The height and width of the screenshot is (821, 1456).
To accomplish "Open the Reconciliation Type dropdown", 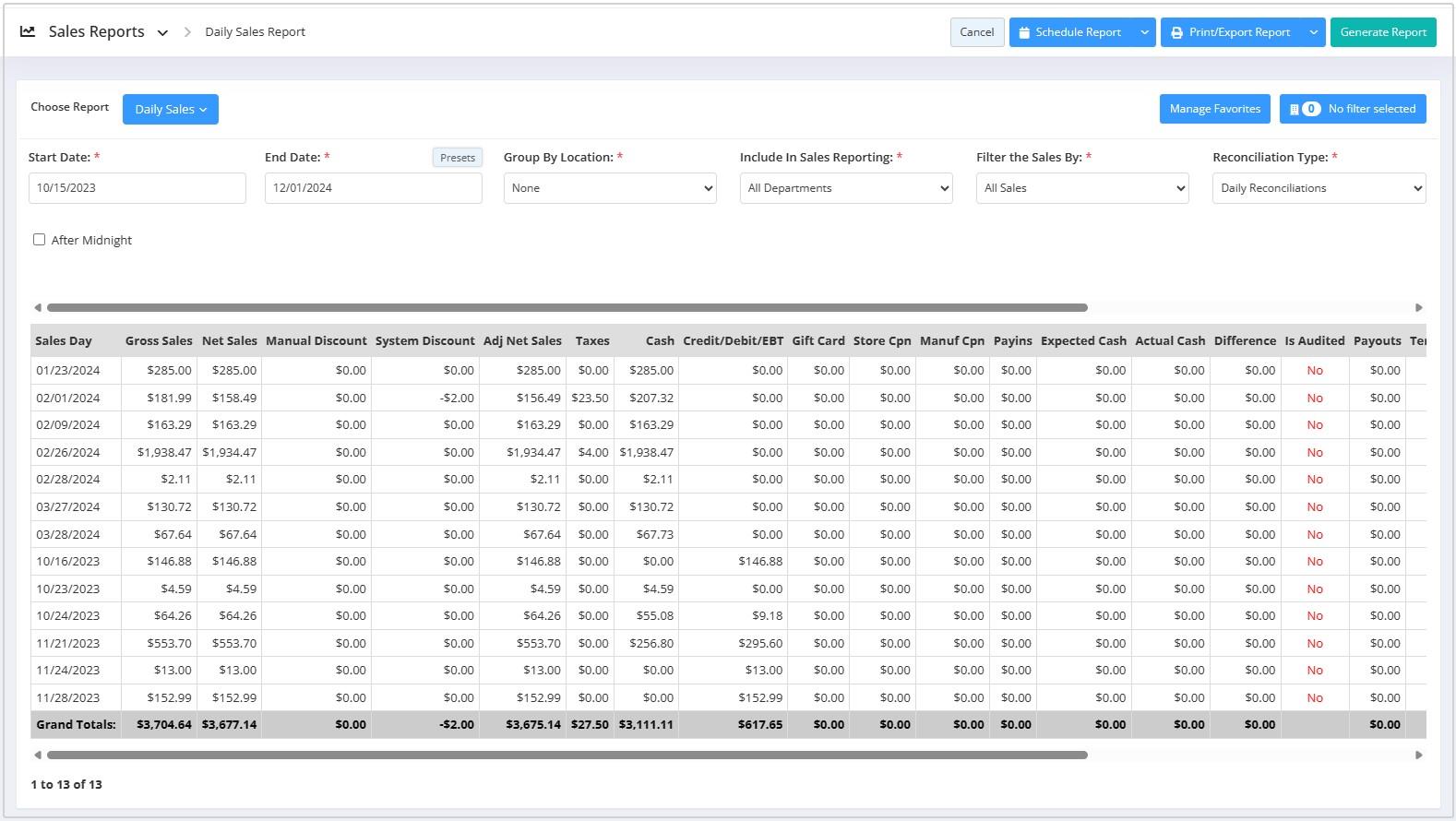I will pyautogui.click(x=1319, y=188).
